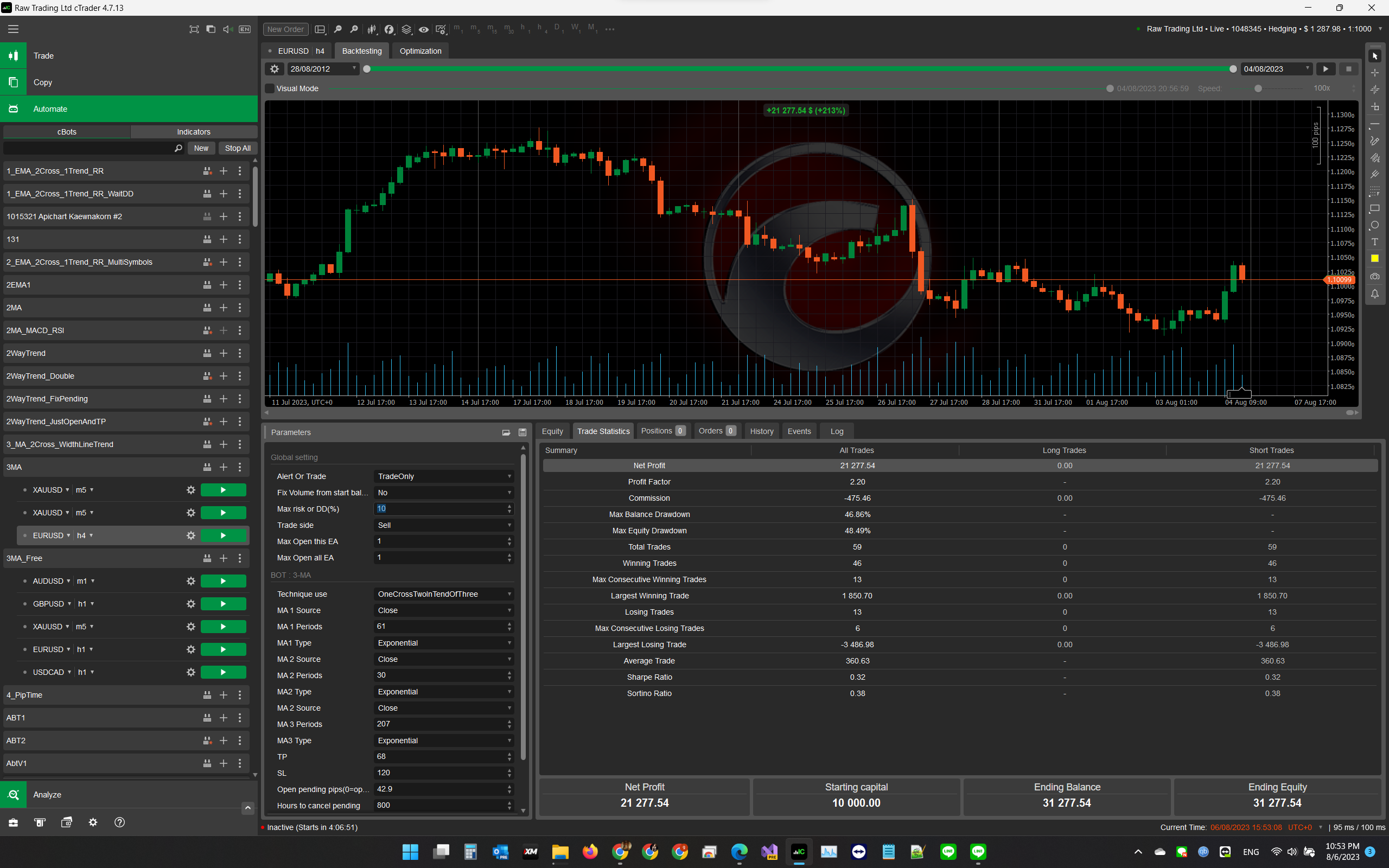
Task: Stop the backtest with stop button
Action: [1348, 69]
